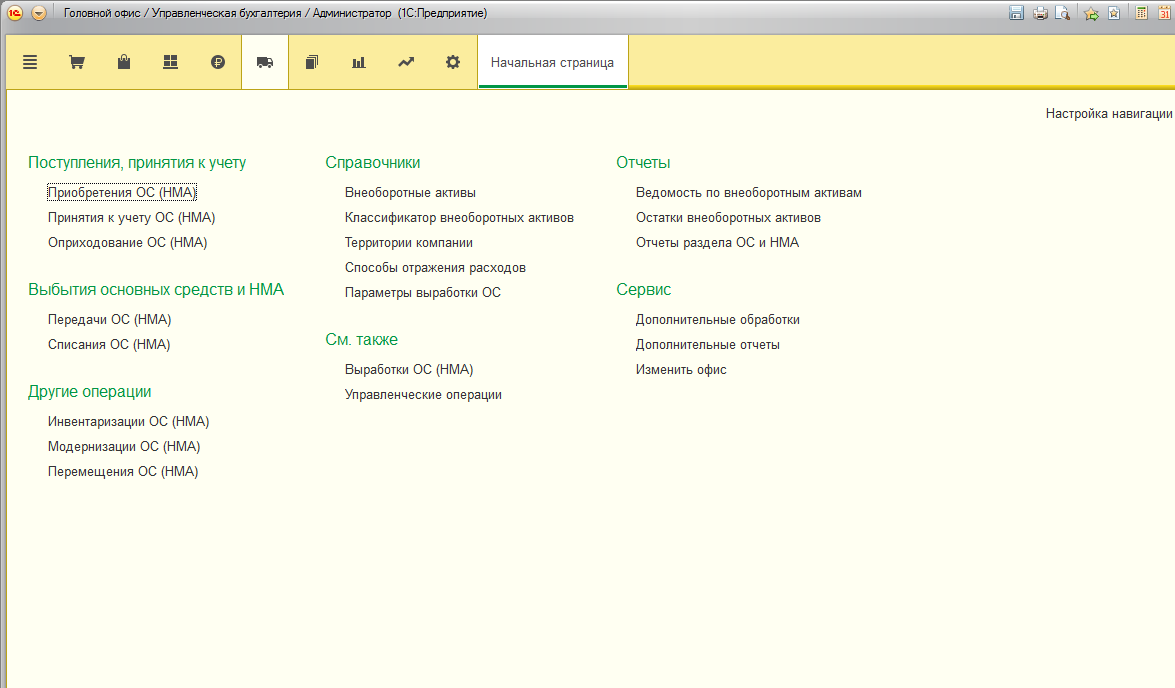
Task: Open Внеоборотные активы directory
Action: 410,193
